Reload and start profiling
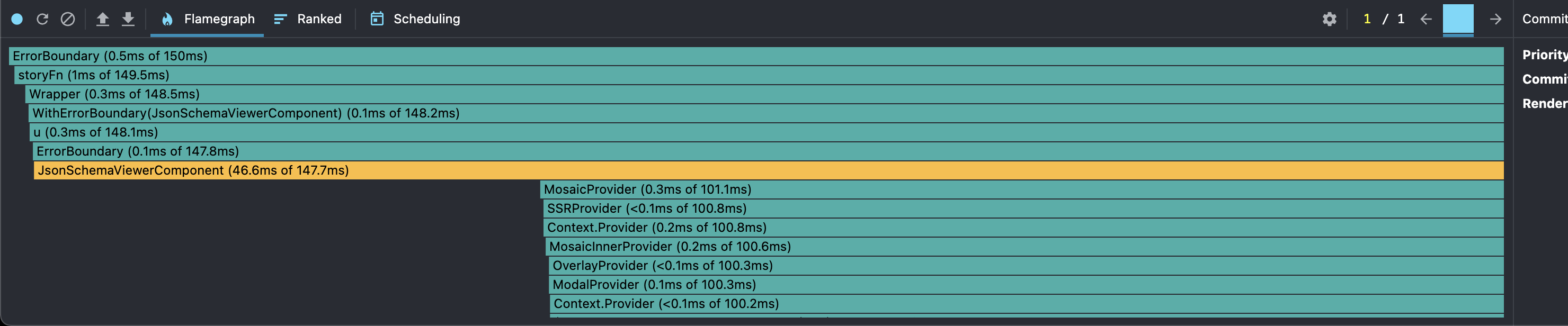Viewport: 1568px width, 326px height. (x=42, y=19)
